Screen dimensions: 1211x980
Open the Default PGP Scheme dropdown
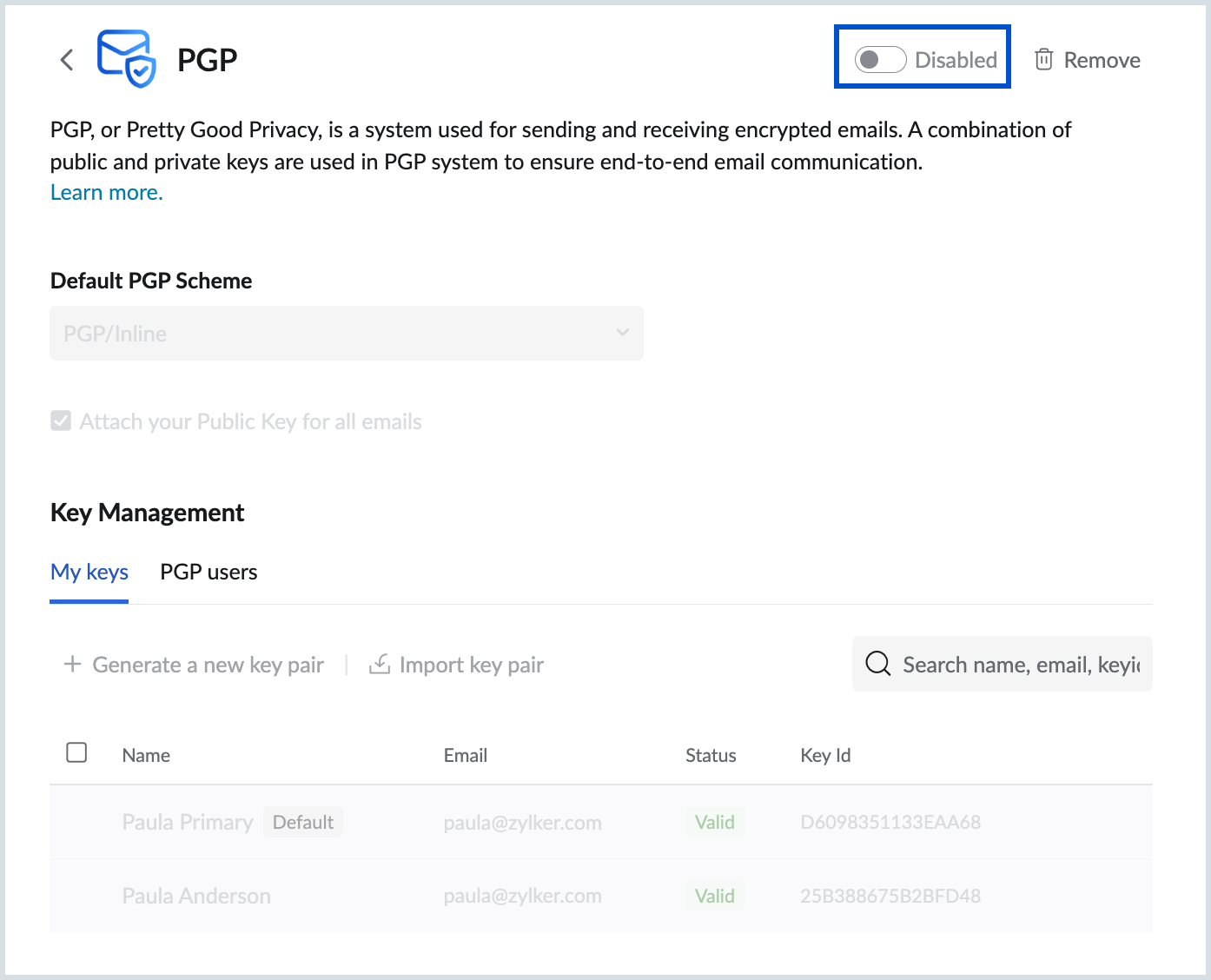(346, 334)
